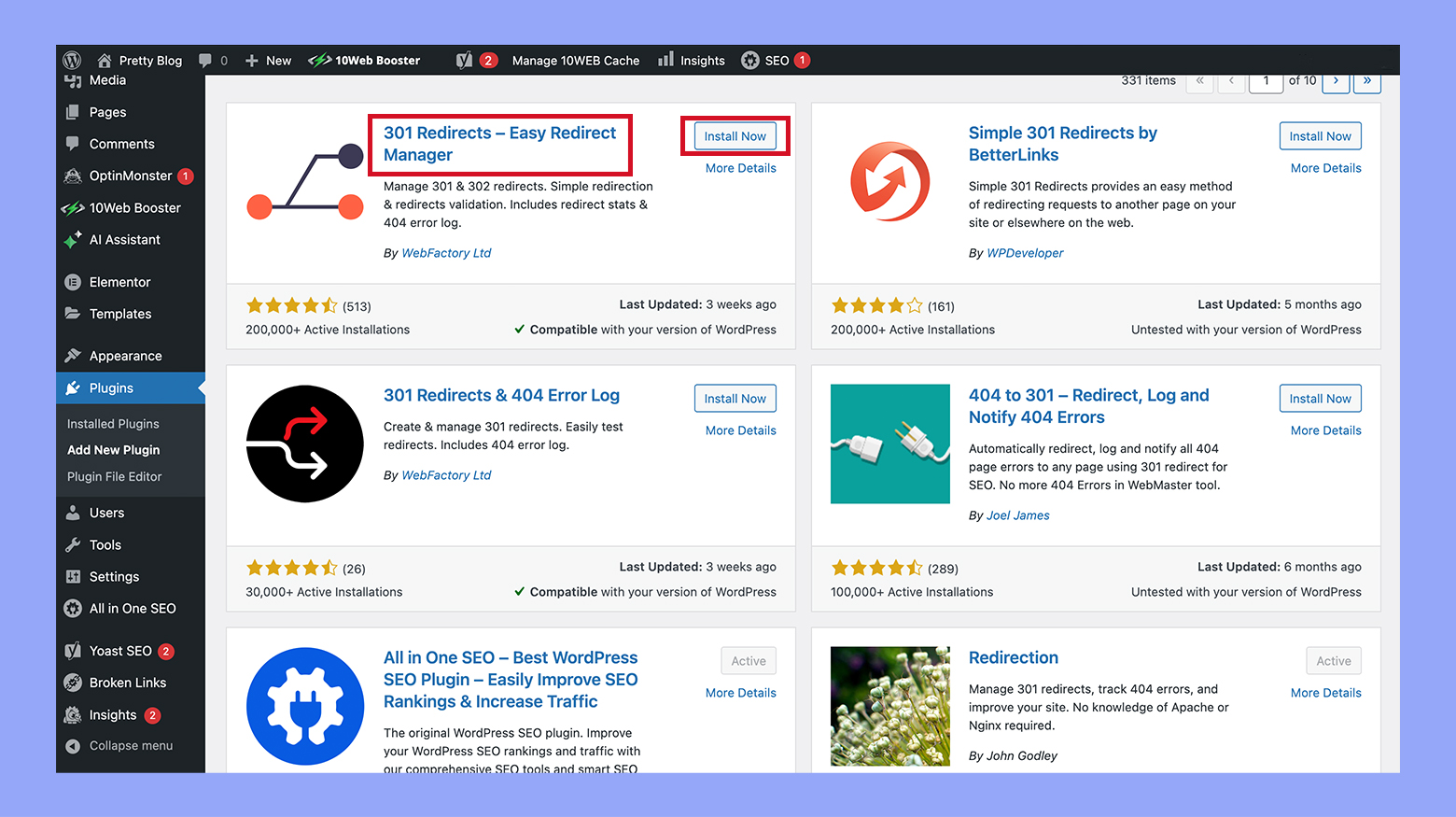Click the Elementor sidebar icon
1456x817 pixels.
pos(74,281)
